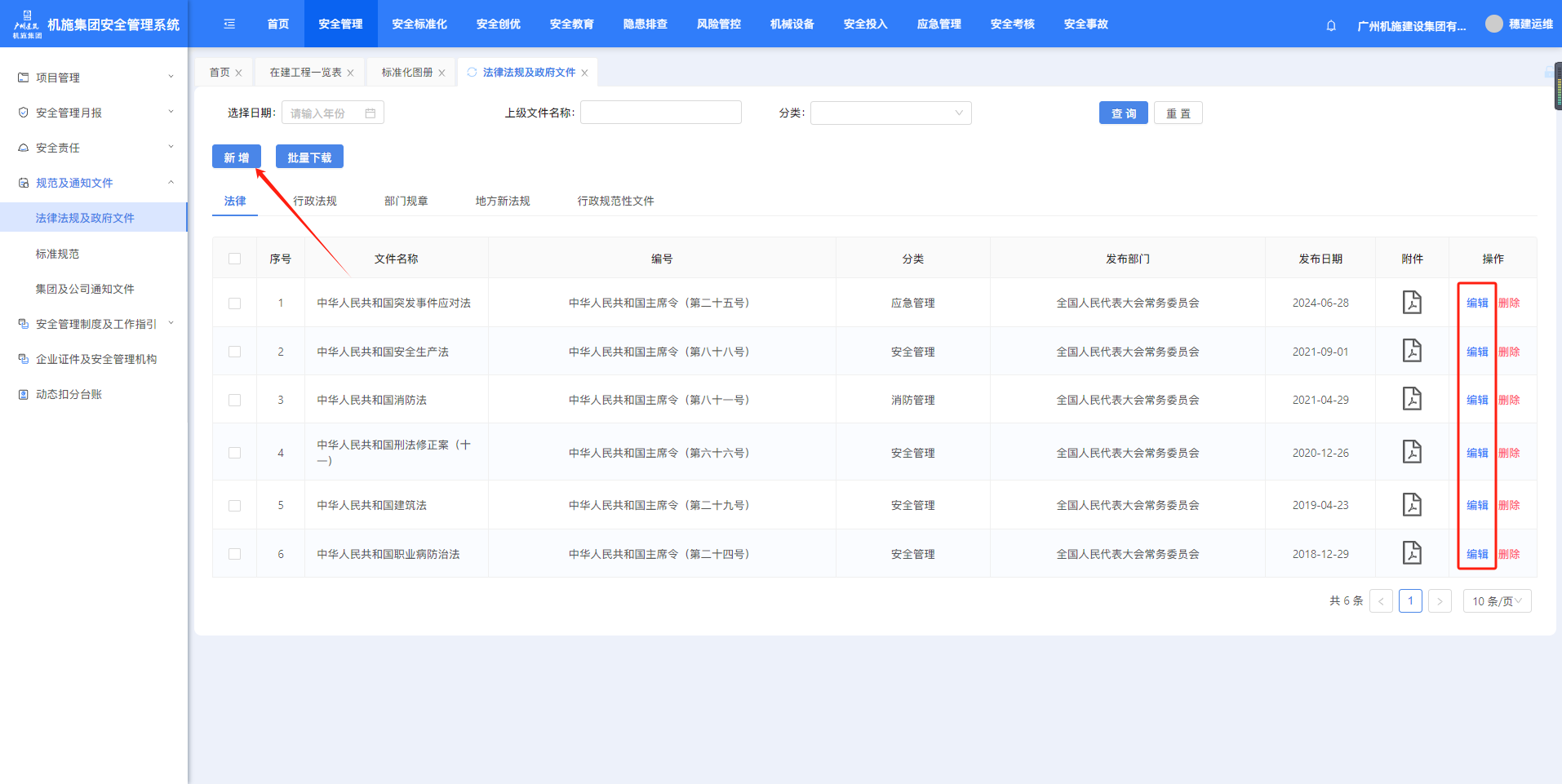This screenshot has height=784, width=1562.
Task: Click the sidebar collapse hamburger icon
Action: 229,24
